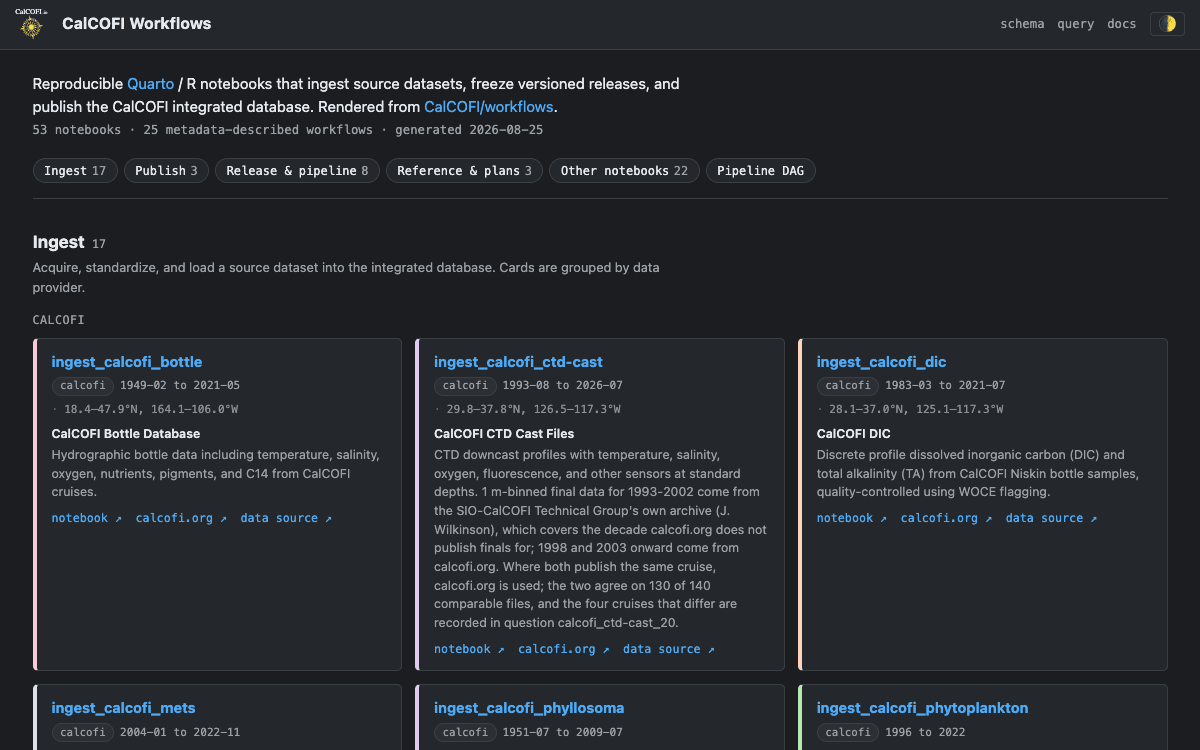
Task: Click coordinates 29.8–37.8°N, 126.5–117.3°W
Action: point(534,410)
